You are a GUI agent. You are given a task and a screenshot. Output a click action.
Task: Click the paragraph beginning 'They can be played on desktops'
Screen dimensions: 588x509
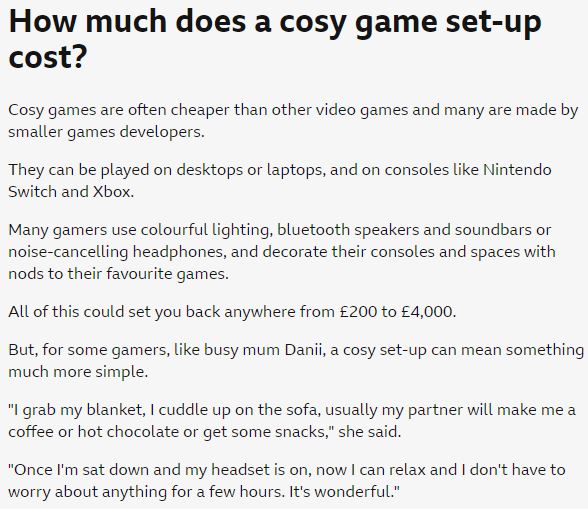click(280, 180)
